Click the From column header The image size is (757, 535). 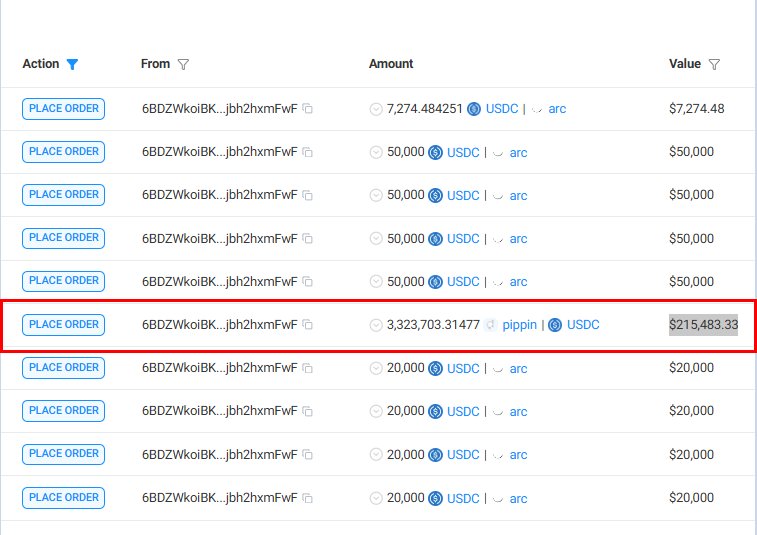click(x=155, y=64)
